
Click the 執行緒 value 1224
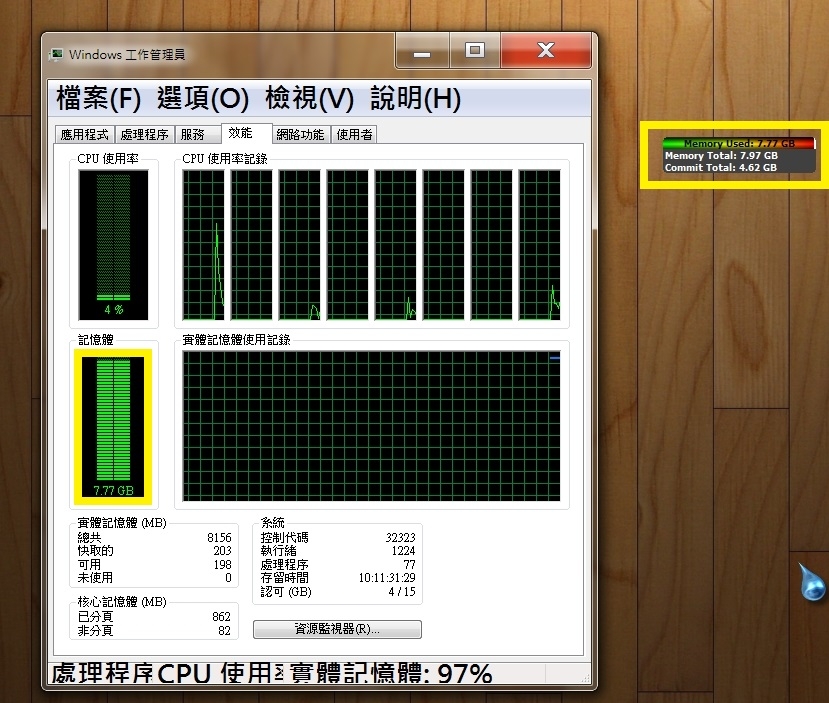pos(403,551)
